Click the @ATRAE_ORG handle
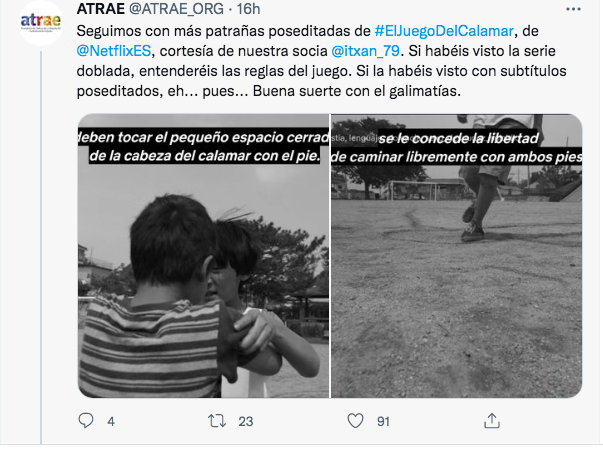603x449 pixels. pyautogui.click(x=176, y=9)
